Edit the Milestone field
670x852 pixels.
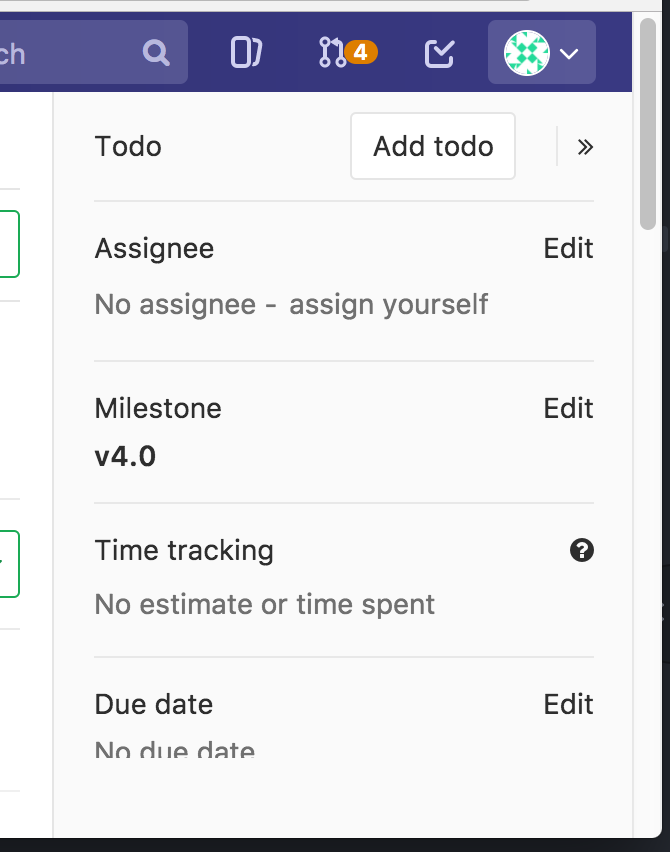click(568, 408)
